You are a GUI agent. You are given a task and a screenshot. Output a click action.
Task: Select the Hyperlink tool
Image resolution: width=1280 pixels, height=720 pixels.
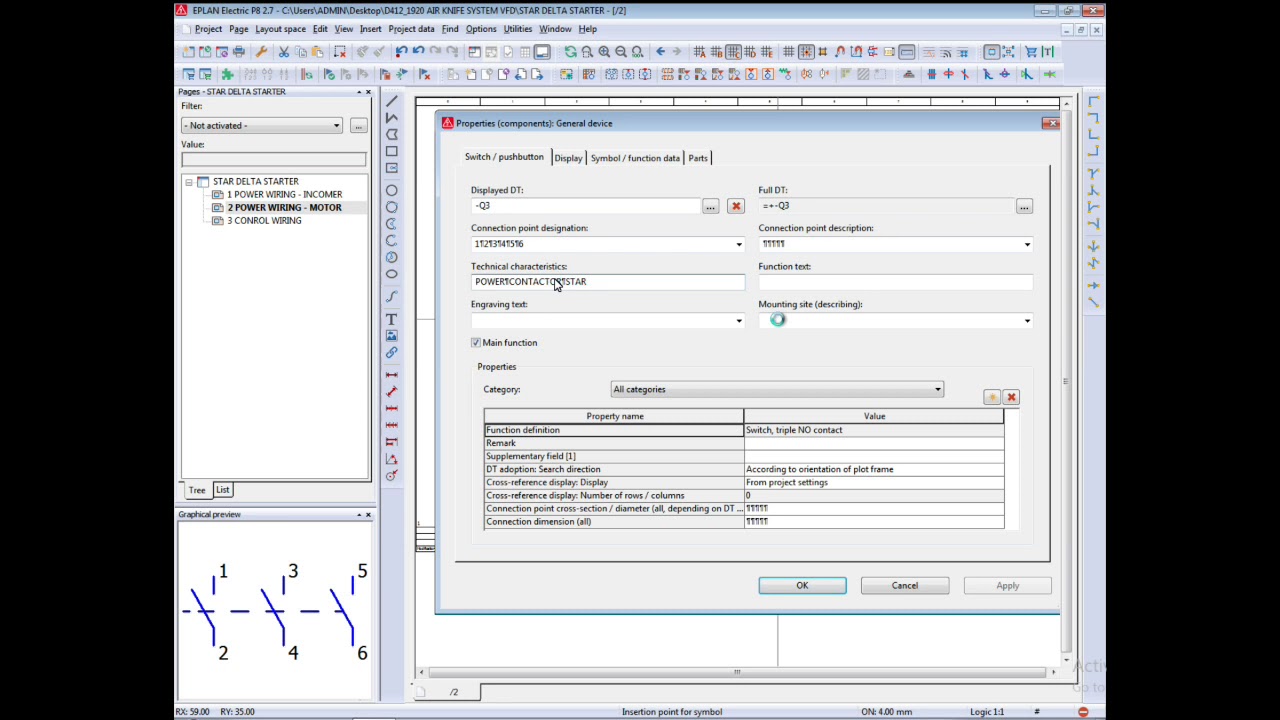(x=391, y=353)
